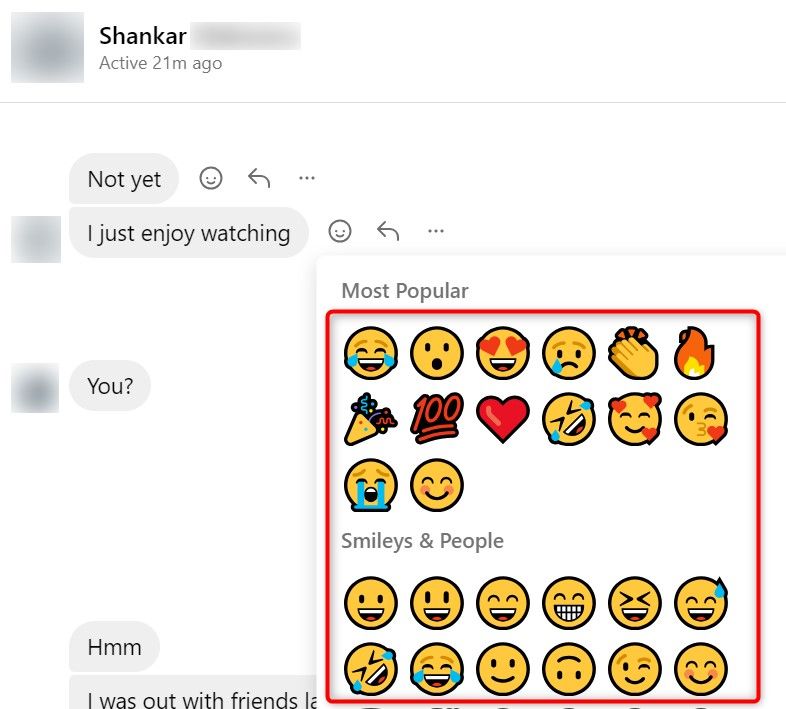Image resolution: width=786 pixels, height=709 pixels.
Task: Open emoji reaction for "Not yet" message
Action: click(x=211, y=178)
